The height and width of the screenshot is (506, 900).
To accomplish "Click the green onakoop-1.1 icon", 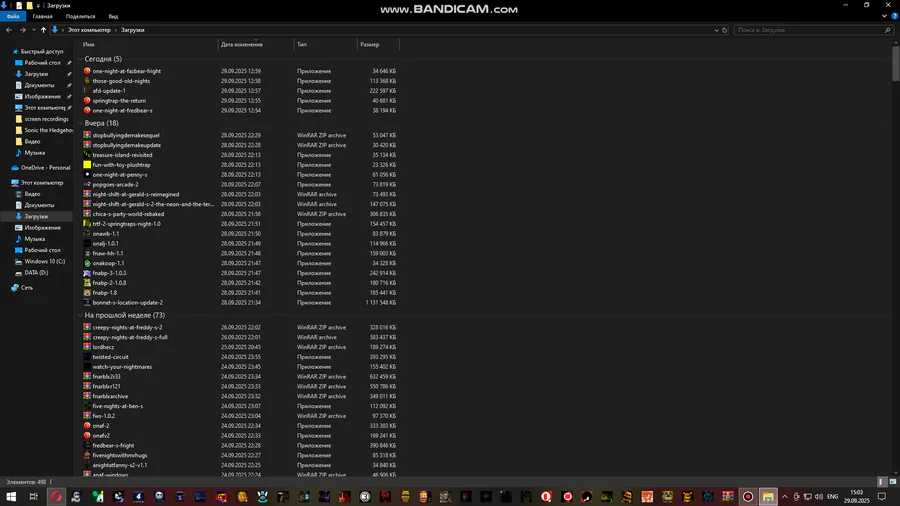I will [x=87, y=263].
